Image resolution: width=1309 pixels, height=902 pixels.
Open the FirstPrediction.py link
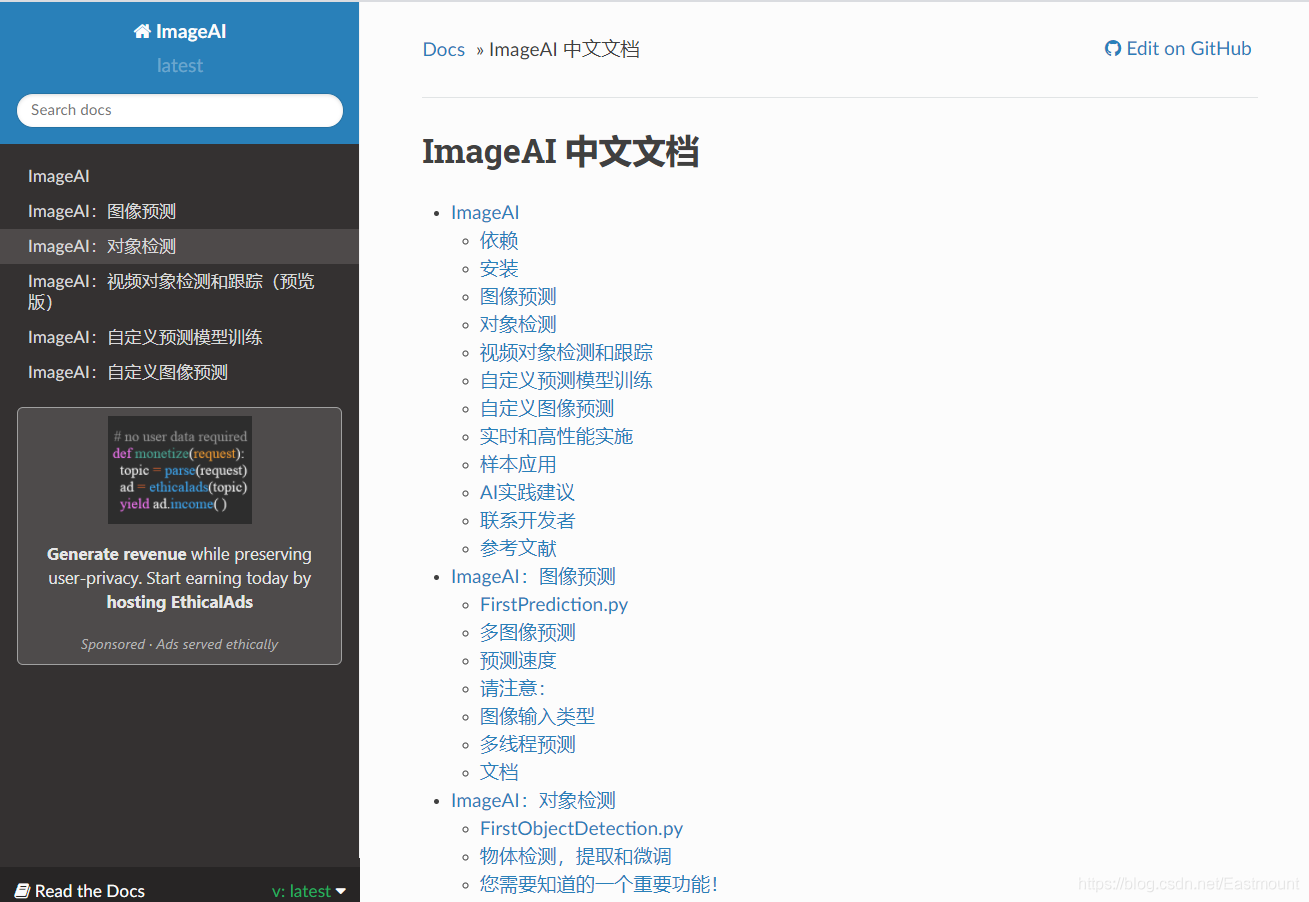554,604
